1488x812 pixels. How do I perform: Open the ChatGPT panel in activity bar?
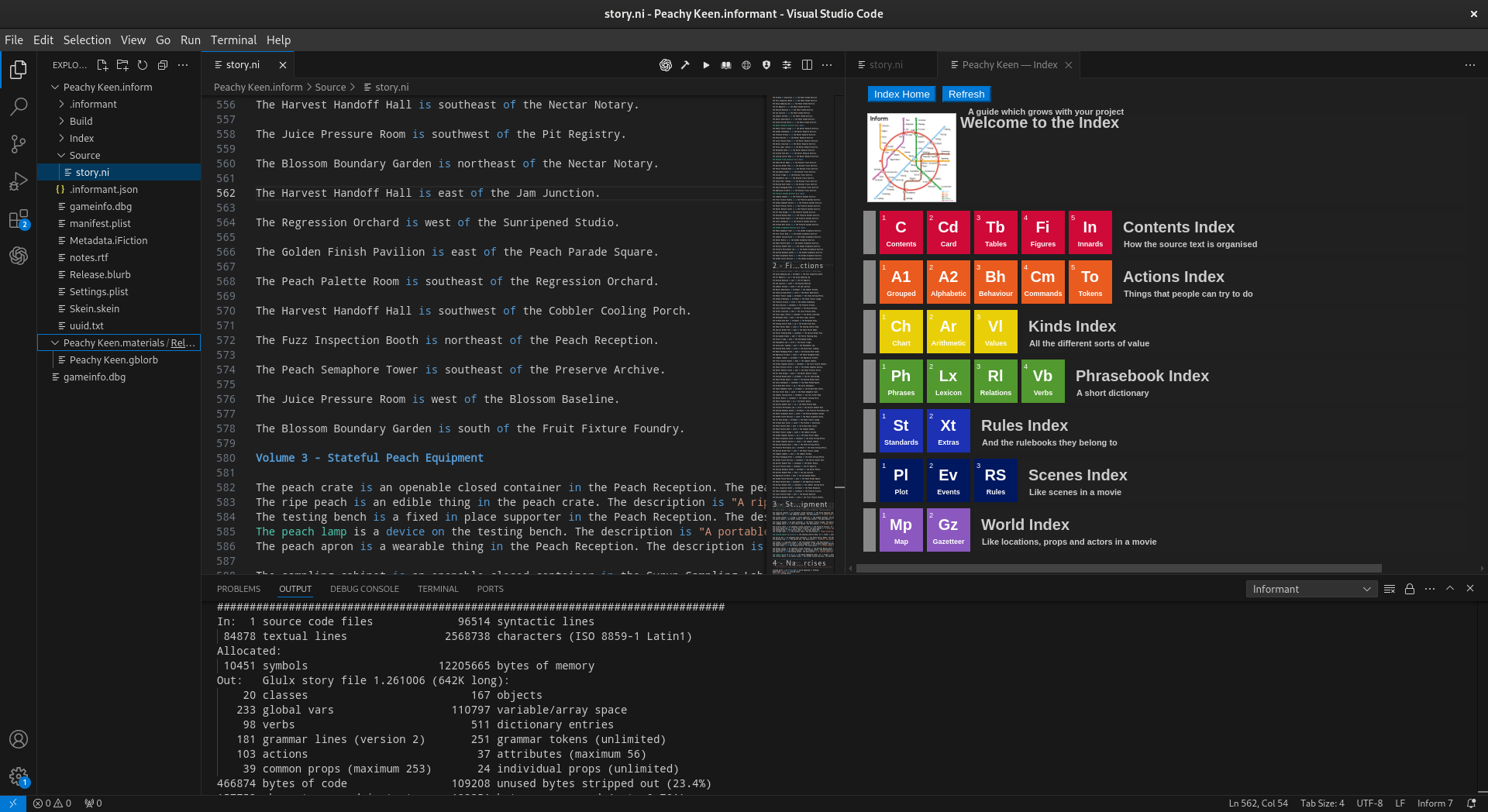point(19,256)
